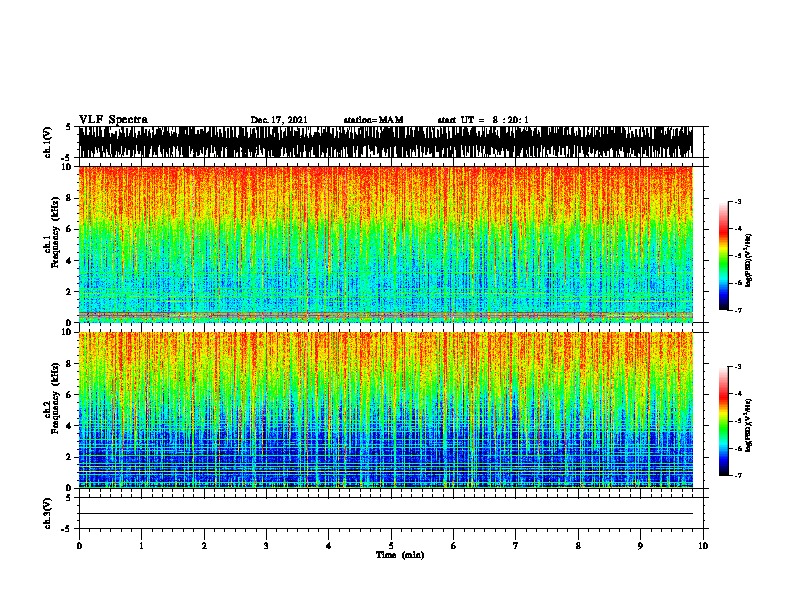The height and width of the screenshot is (612, 792).
Task: Click the ch.2 spectrogram color bar
Action: [x=724, y=421]
